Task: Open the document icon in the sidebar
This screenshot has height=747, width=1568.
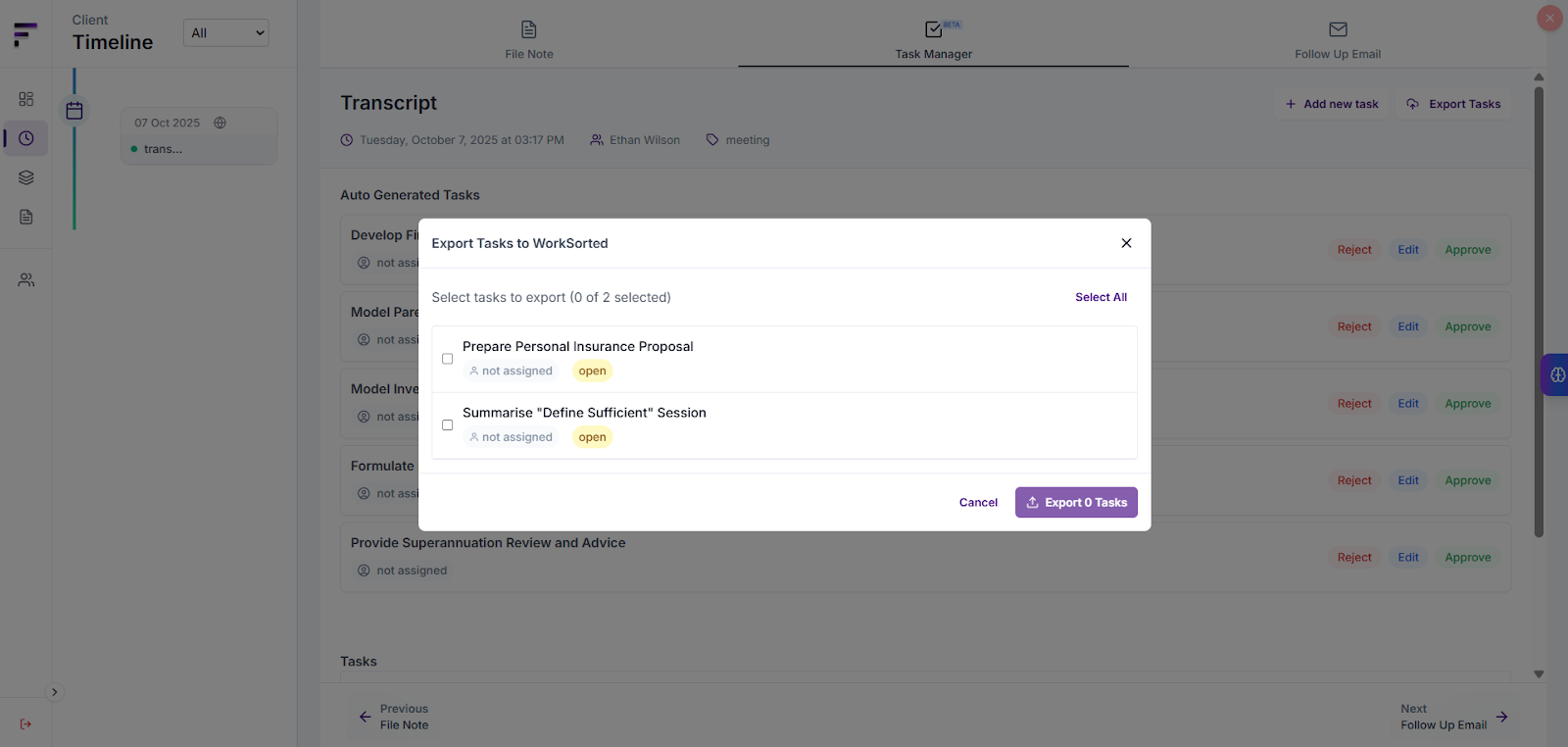Action: (25, 217)
